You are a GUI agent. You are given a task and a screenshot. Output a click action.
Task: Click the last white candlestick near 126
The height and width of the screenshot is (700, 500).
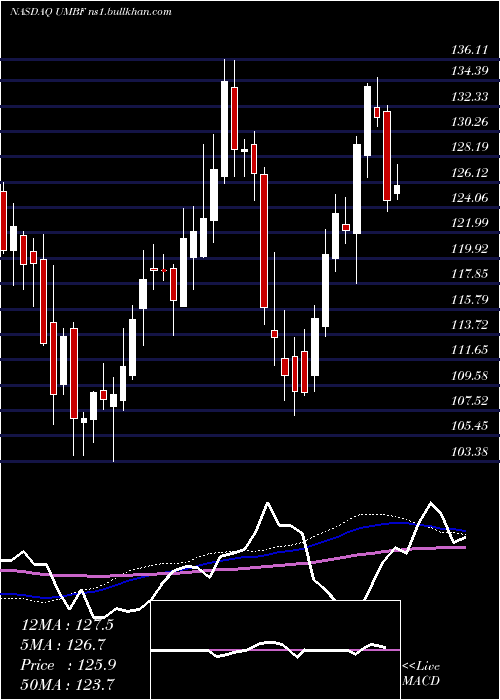point(397,189)
